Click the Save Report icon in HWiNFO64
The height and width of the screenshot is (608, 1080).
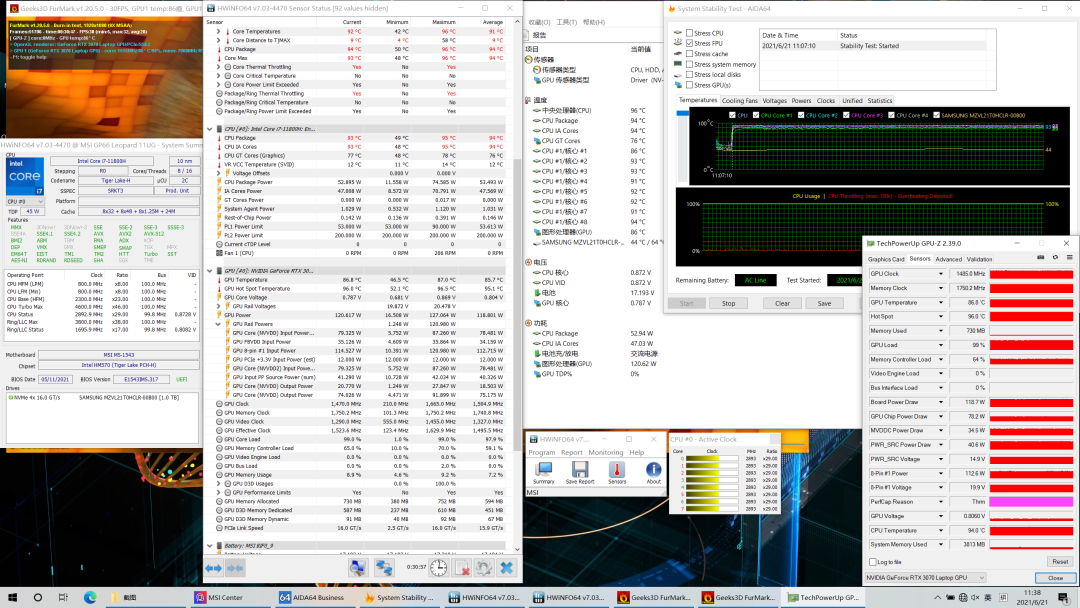(580, 469)
